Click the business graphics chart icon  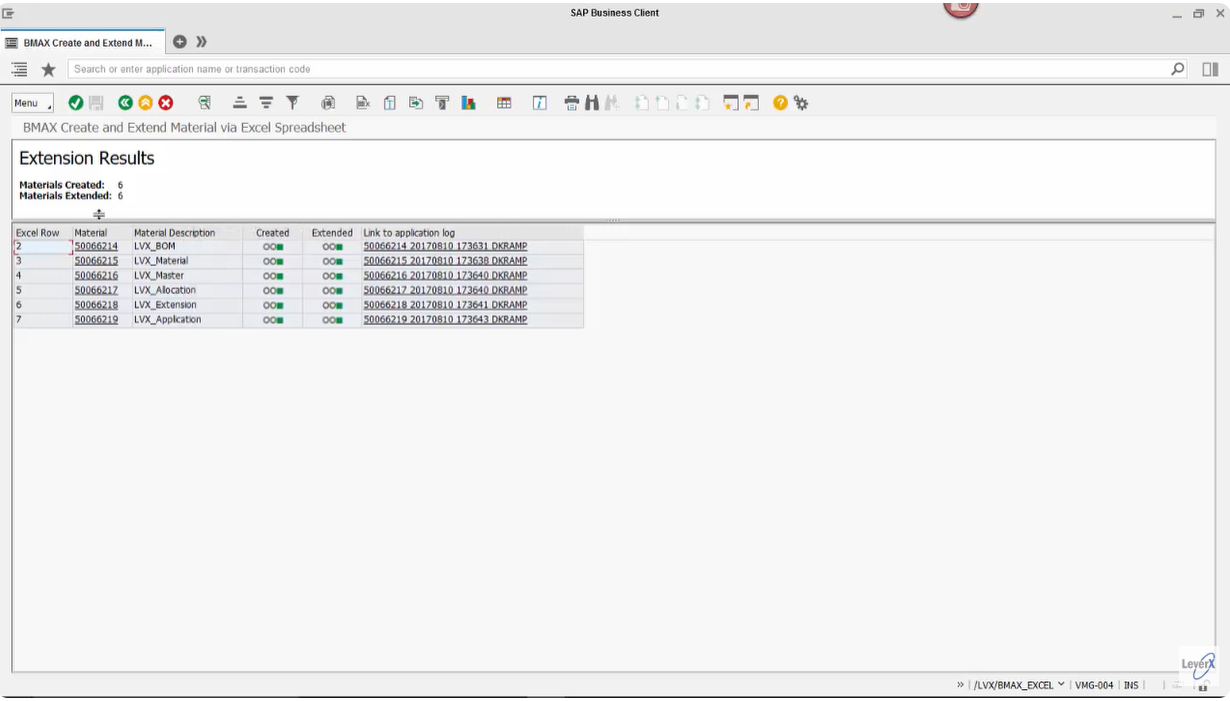(467, 102)
